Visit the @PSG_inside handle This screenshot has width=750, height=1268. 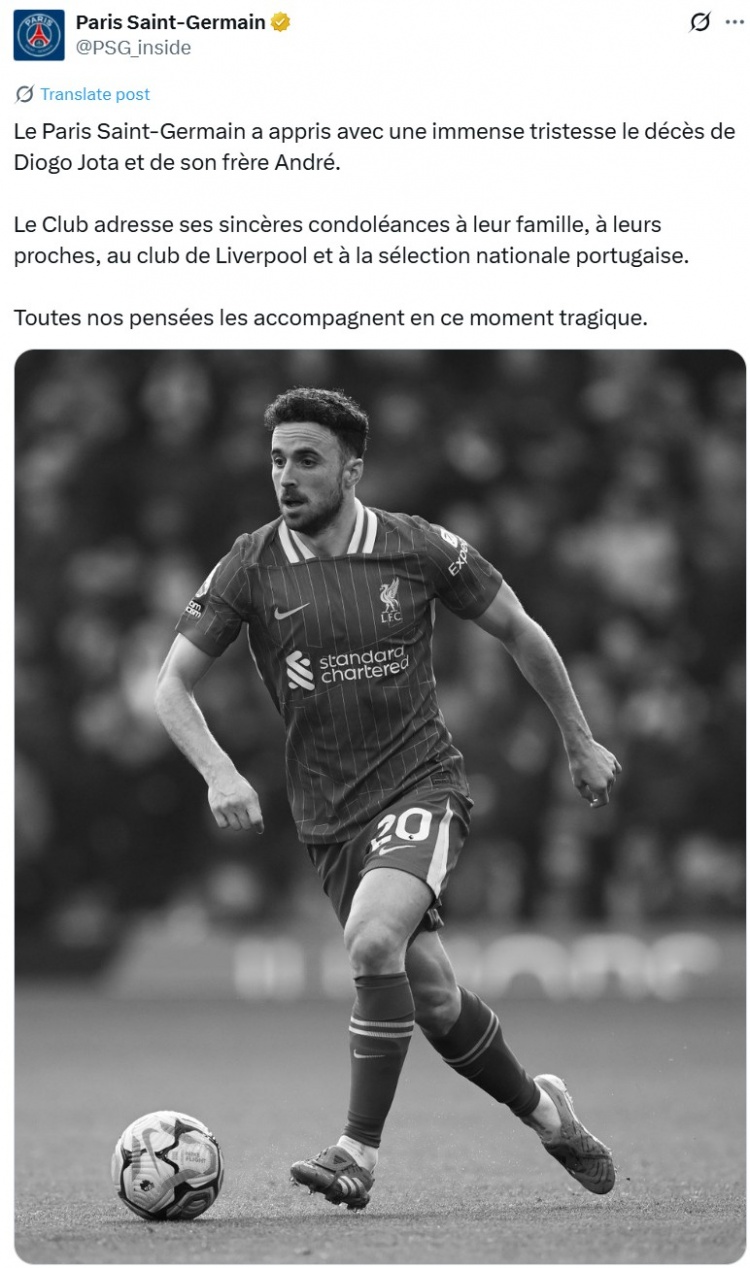click(133, 47)
